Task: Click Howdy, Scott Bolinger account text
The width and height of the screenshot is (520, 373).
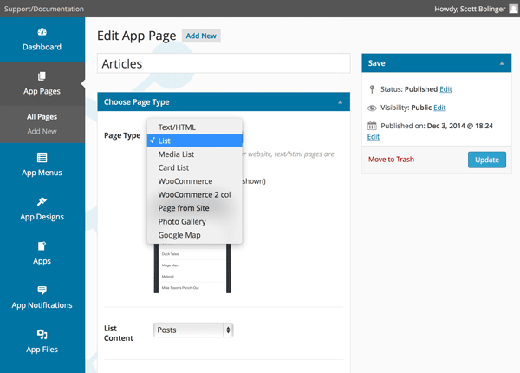Action: 469,9
